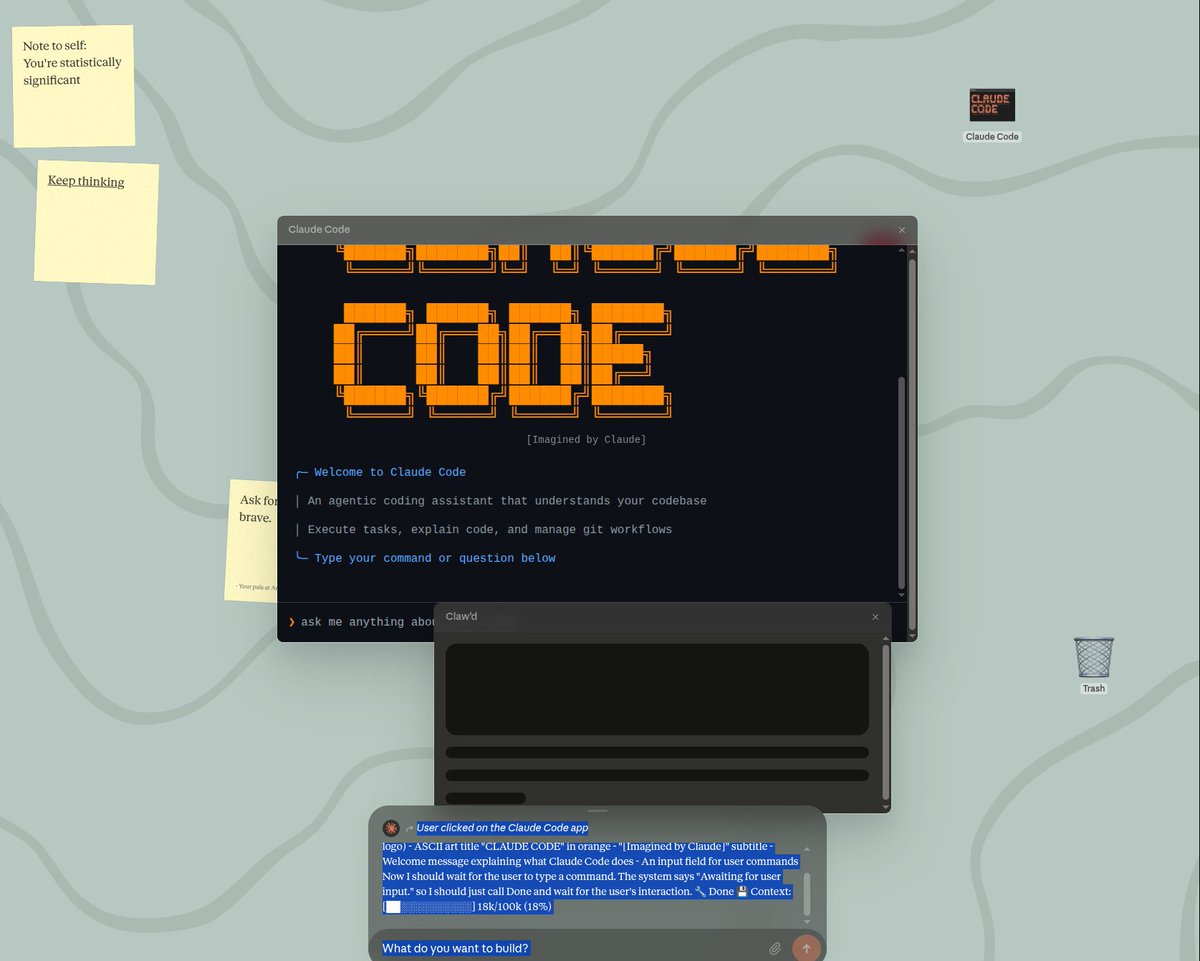The image size is (1200, 961).
Task: Click 'Execute tasks, explain code' line
Action: tap(490, 530)
